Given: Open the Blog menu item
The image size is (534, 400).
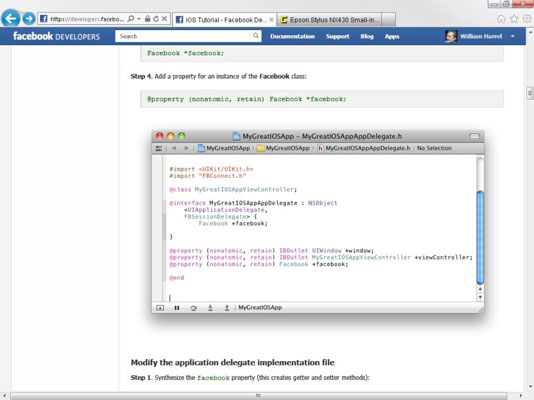Looking at the screenshot, I should pos(367,36).
